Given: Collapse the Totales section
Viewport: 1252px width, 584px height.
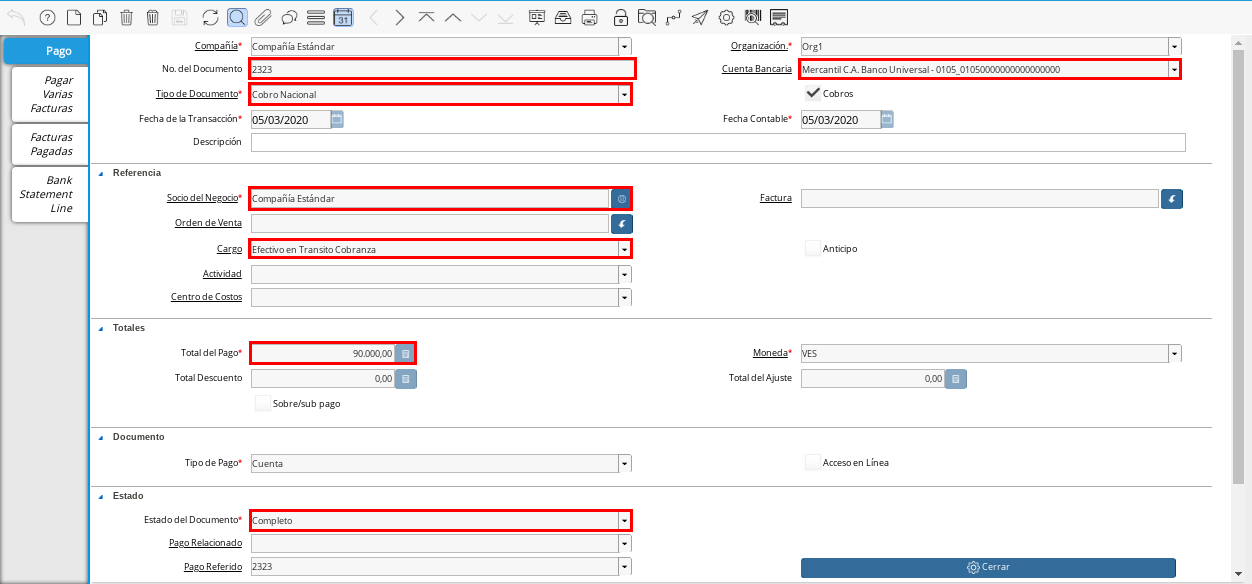Looking at the screenshot, I should click(101, 328).
